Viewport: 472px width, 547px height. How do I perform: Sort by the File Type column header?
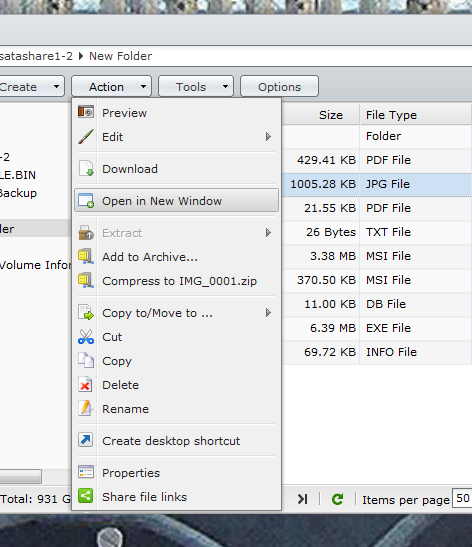point(416,115)
